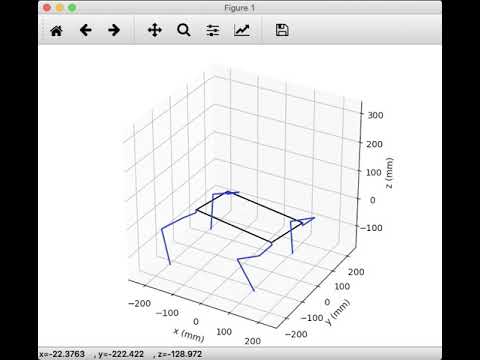The height and width of the screenshot is (360, 480).
Task: Click the y=-222.422 coordinate in status bar
Action: pos(121,354)
